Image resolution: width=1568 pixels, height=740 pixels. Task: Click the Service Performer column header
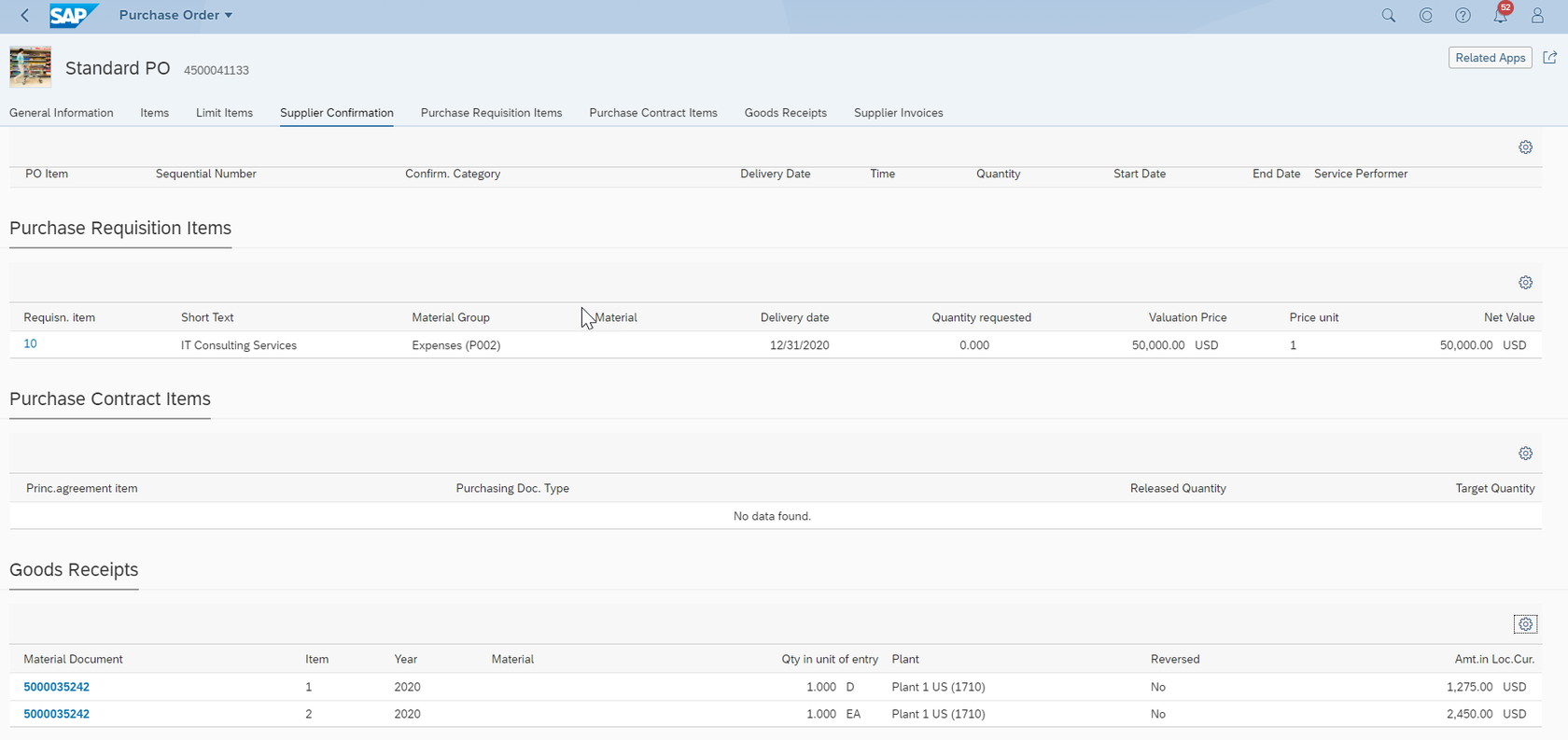pyautogui.click(x=1361, y=174)
